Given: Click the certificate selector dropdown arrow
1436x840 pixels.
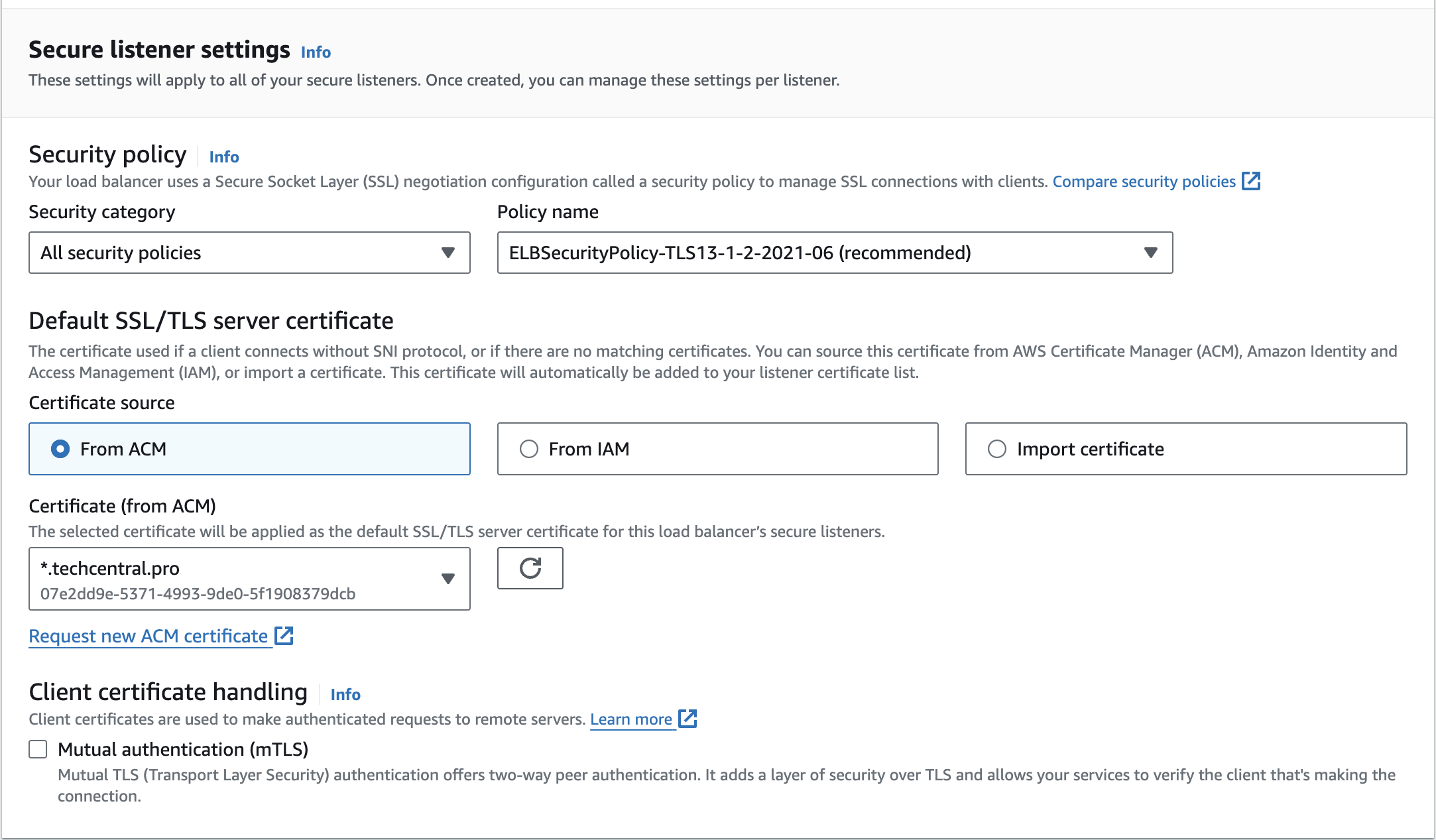Looking at the screenshot, I should pyautogui.click(x=448, y=579).
